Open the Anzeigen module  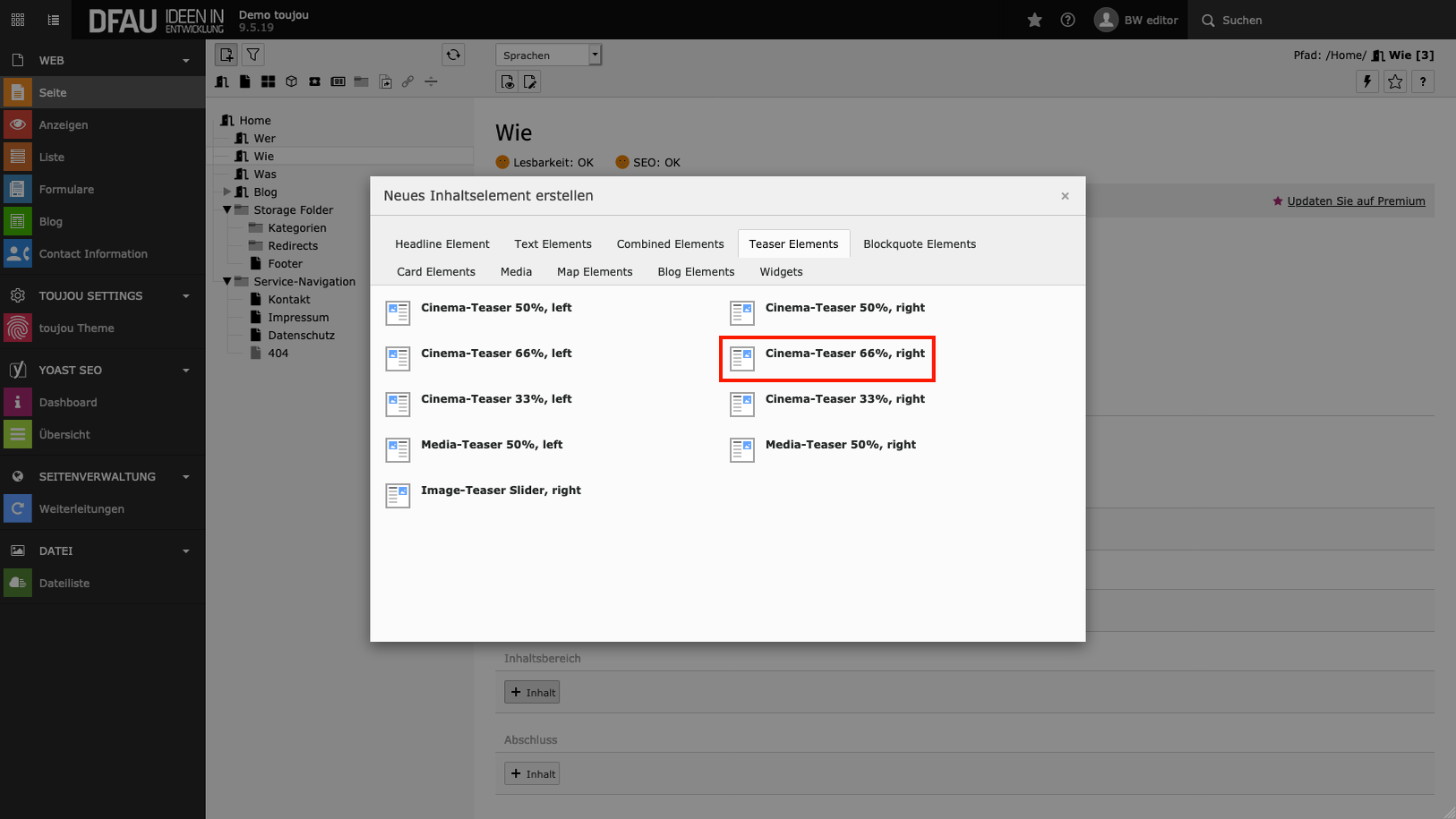click(x=63, y=125)
